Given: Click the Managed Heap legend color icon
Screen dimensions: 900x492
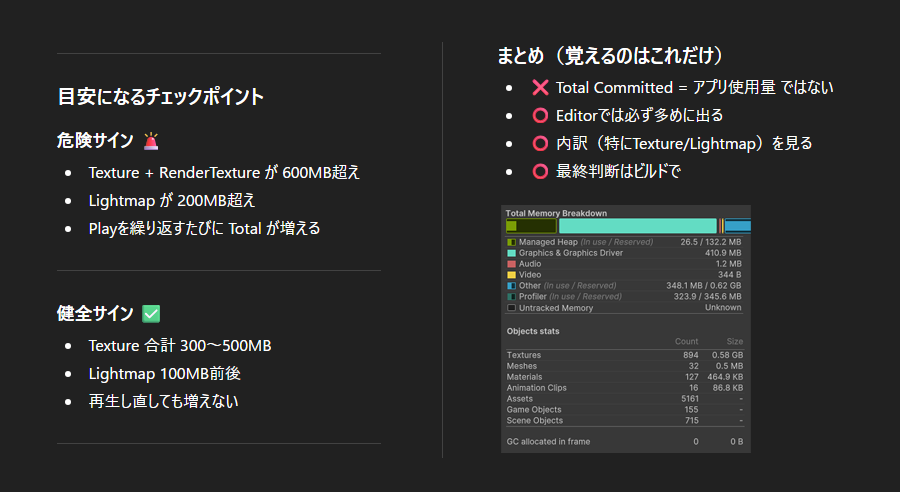Looking at the screenshot, I should (511, 242).
